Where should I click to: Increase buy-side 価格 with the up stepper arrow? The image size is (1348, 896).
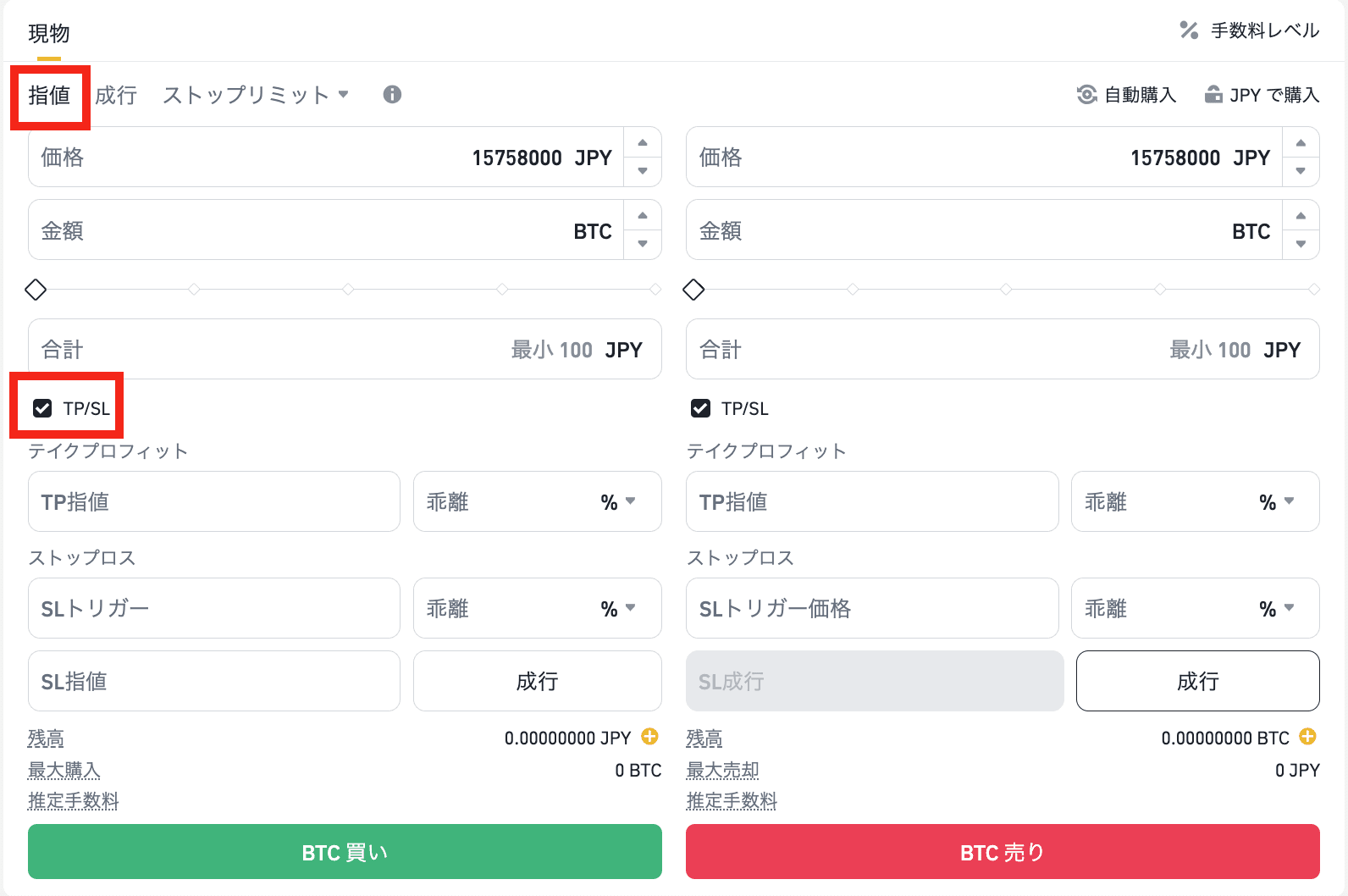[x=642, y=144]
